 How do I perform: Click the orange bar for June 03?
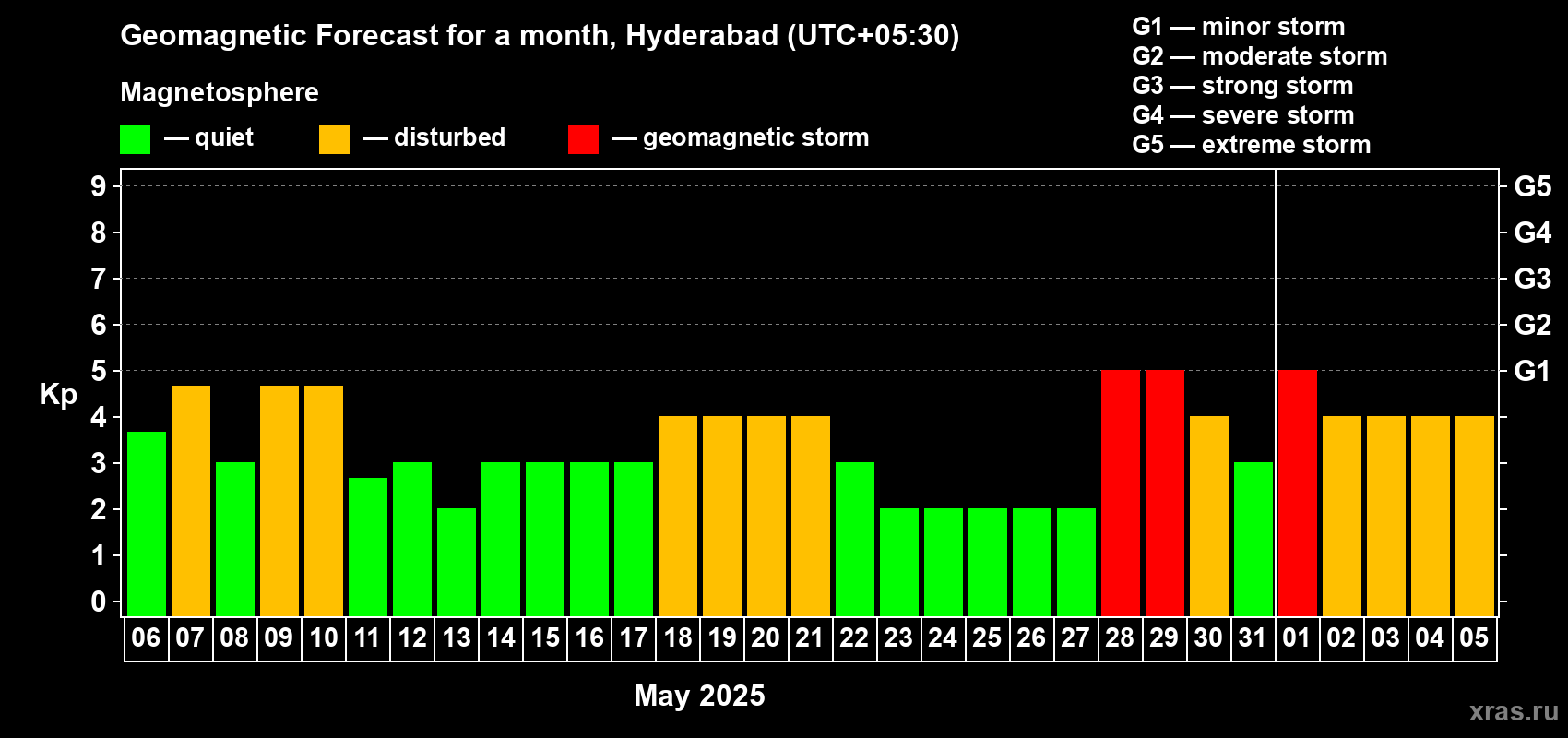coord(1386,516)
